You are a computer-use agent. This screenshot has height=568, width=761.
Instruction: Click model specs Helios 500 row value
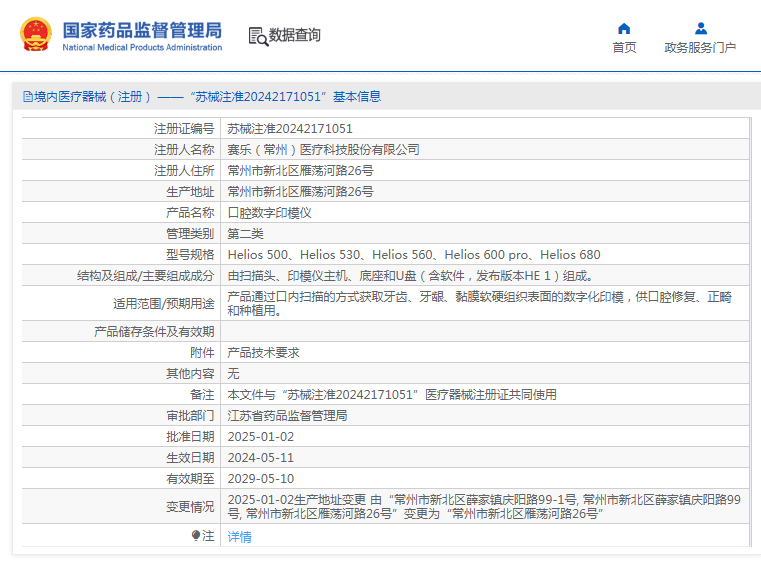pos(414,255)
